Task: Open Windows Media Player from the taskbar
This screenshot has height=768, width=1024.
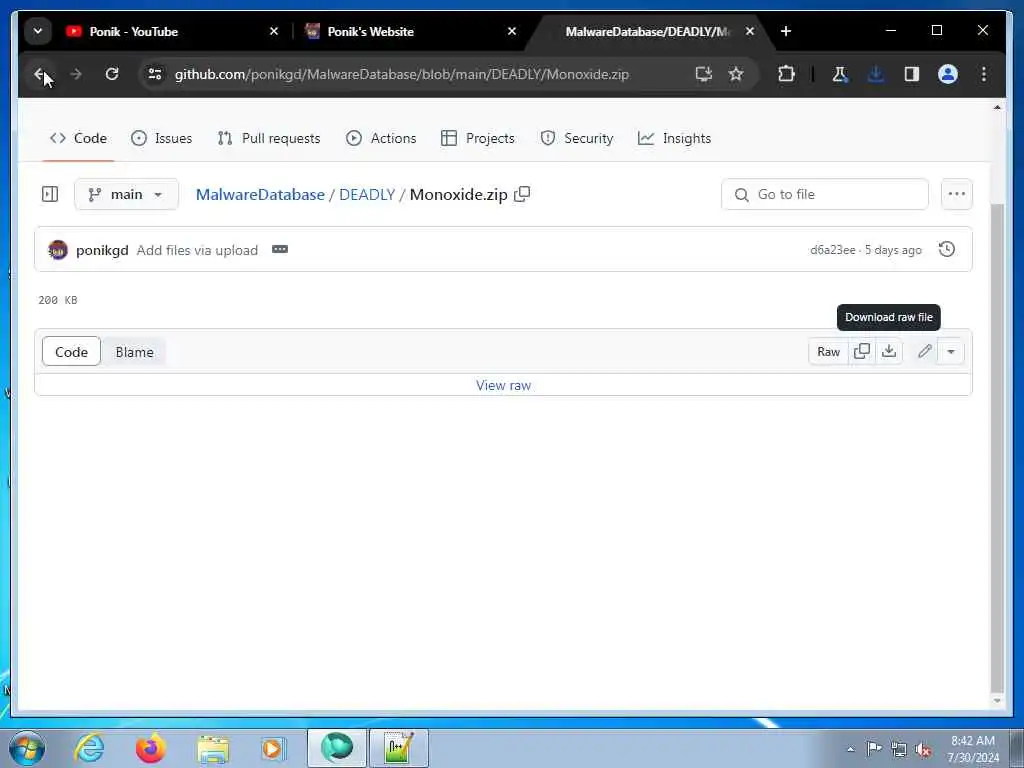Action: pyautogui.click(x=274, y=748)
